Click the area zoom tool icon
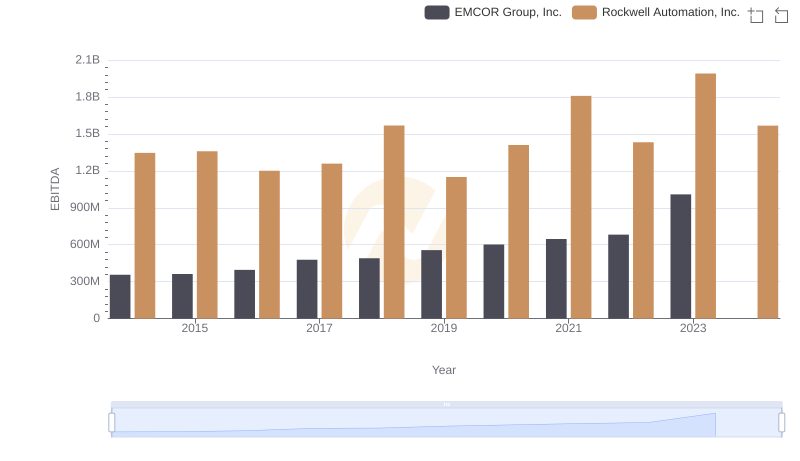800x461 pixels. pos(756,15)
